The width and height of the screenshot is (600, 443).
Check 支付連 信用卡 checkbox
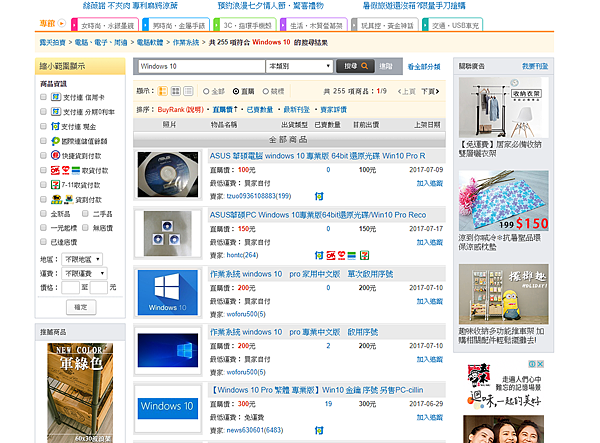coord(43,97)
